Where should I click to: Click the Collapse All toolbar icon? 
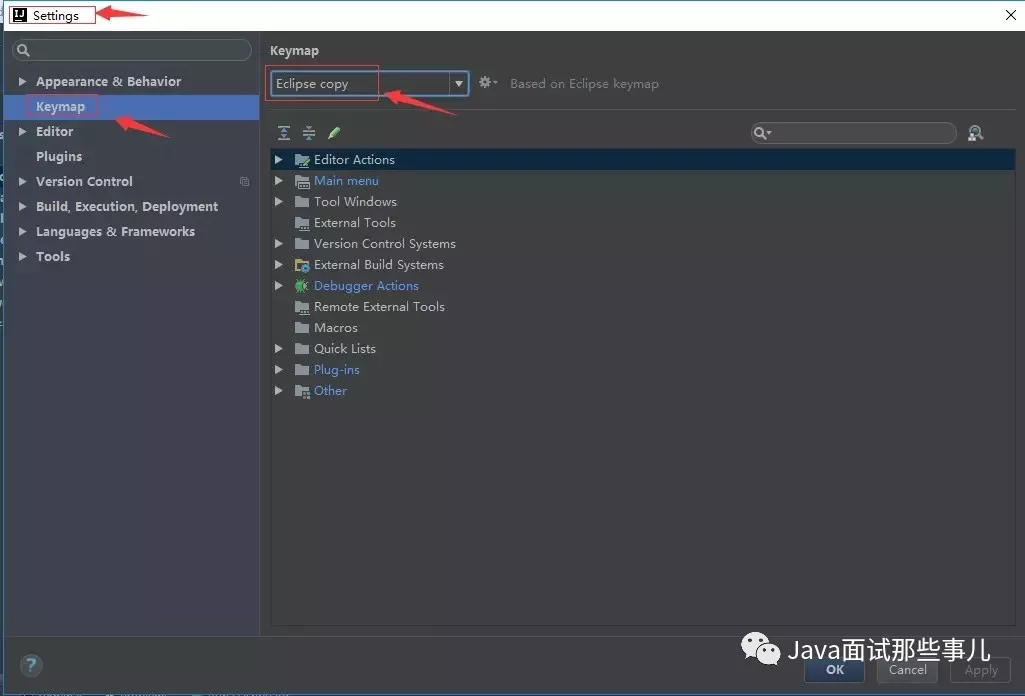pyautogui.click(x=309, y=133)
